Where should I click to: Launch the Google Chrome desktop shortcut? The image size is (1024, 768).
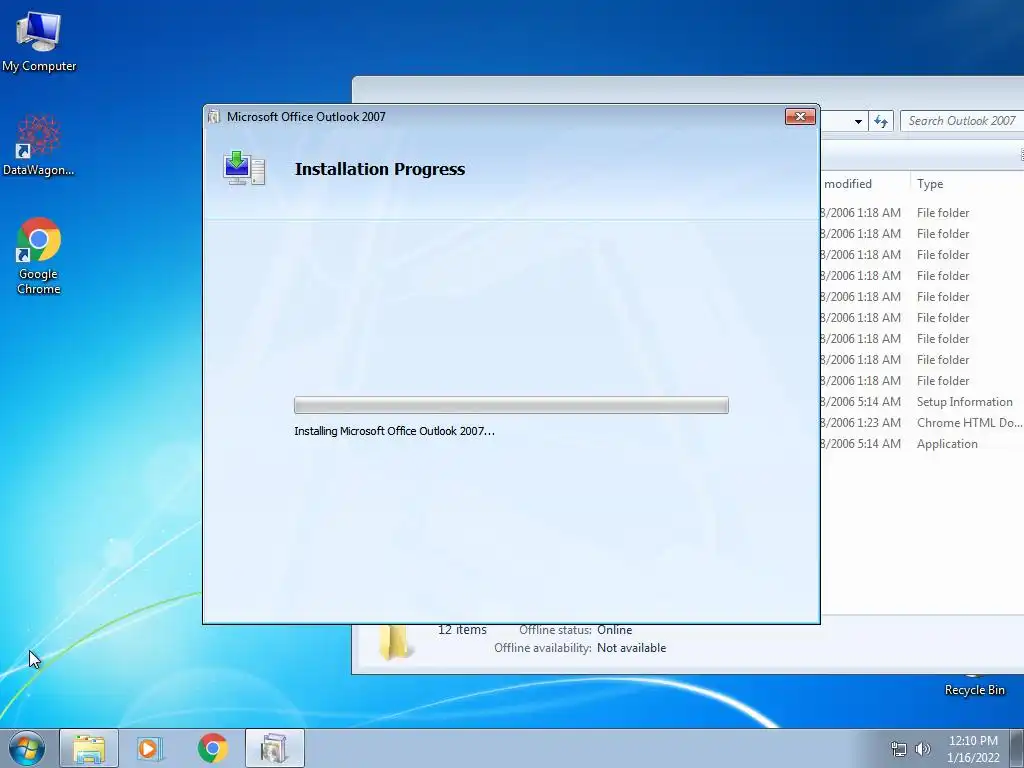(39, 256)
